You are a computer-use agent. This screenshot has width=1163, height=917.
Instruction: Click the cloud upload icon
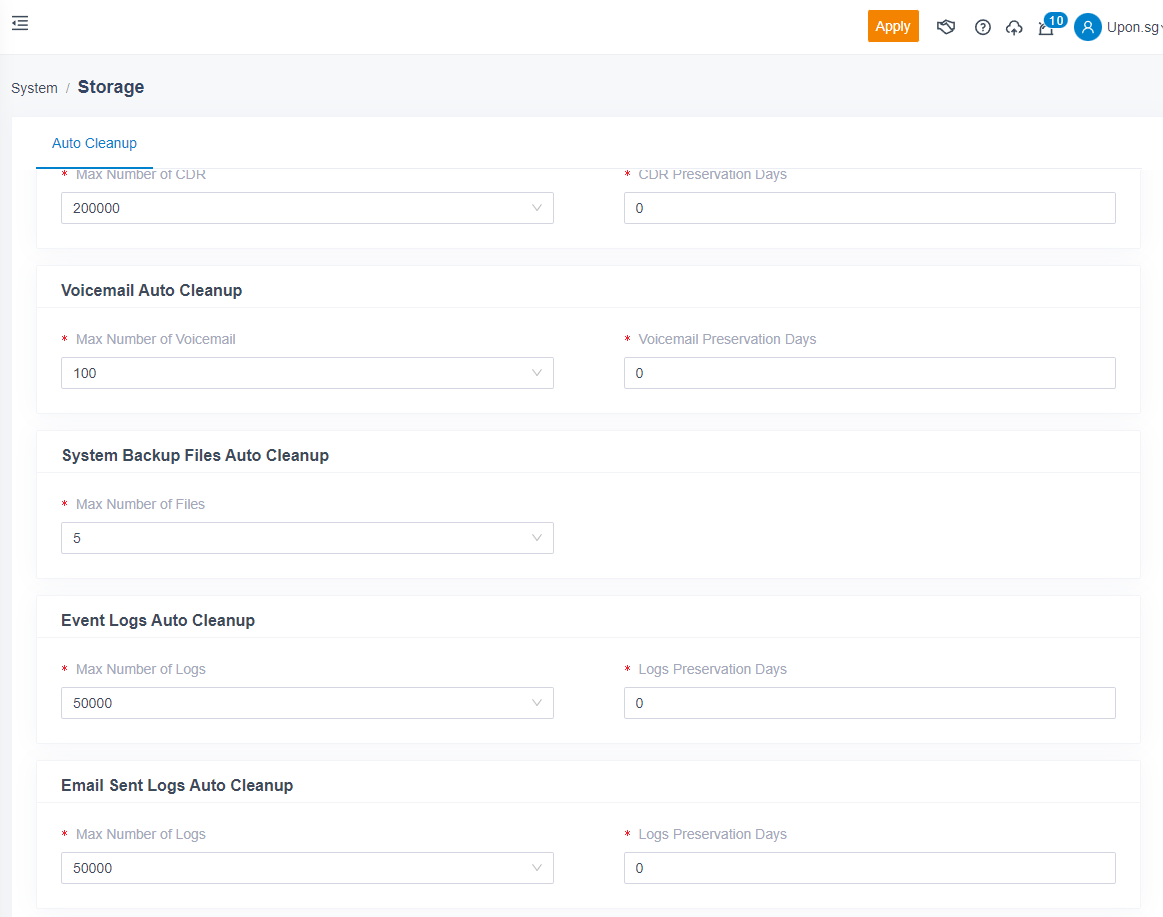click(x=1014, y=28)
